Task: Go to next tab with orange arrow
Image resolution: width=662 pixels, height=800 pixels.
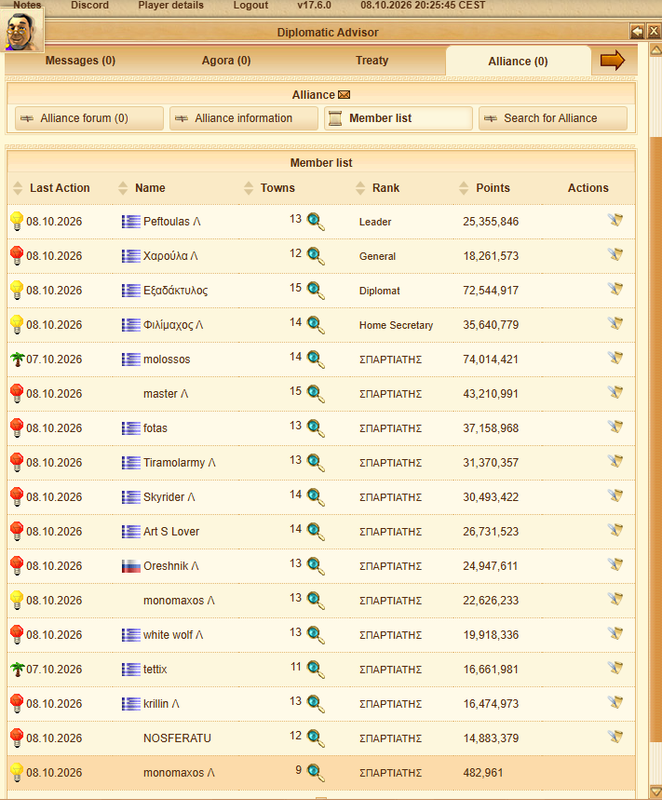Action: click(613, 61)
